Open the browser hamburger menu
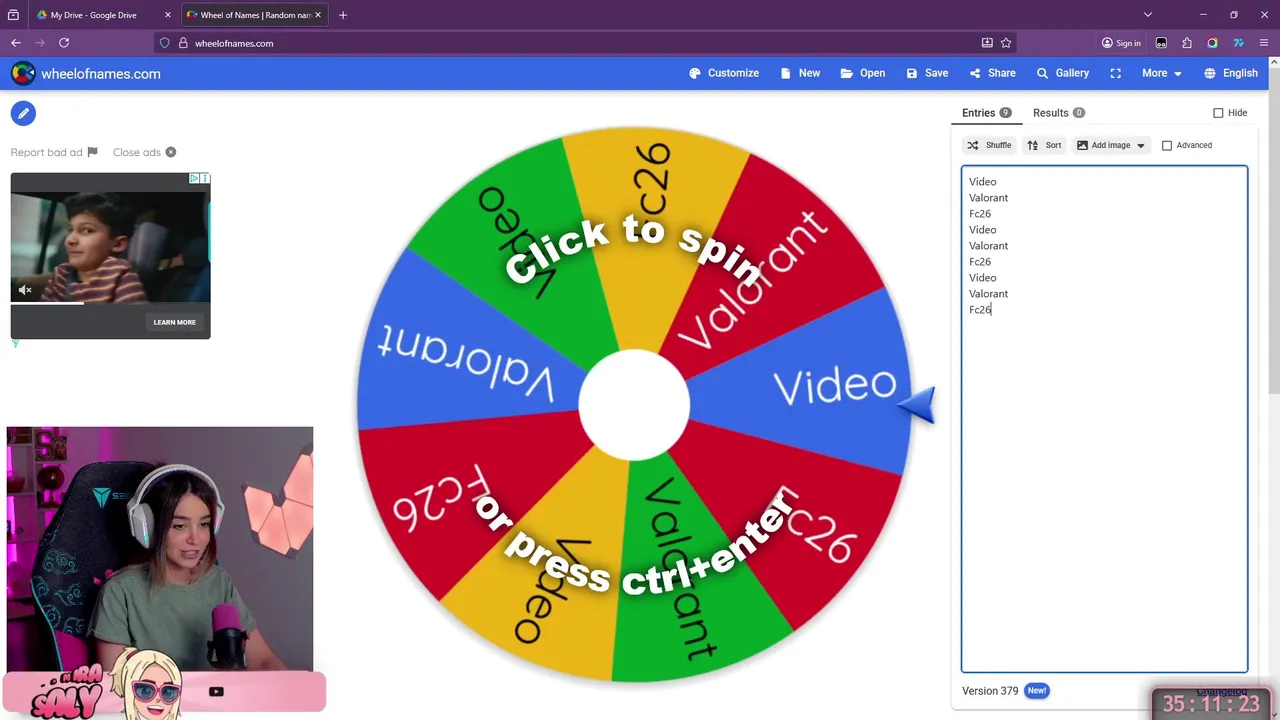 coord(1264,43)
